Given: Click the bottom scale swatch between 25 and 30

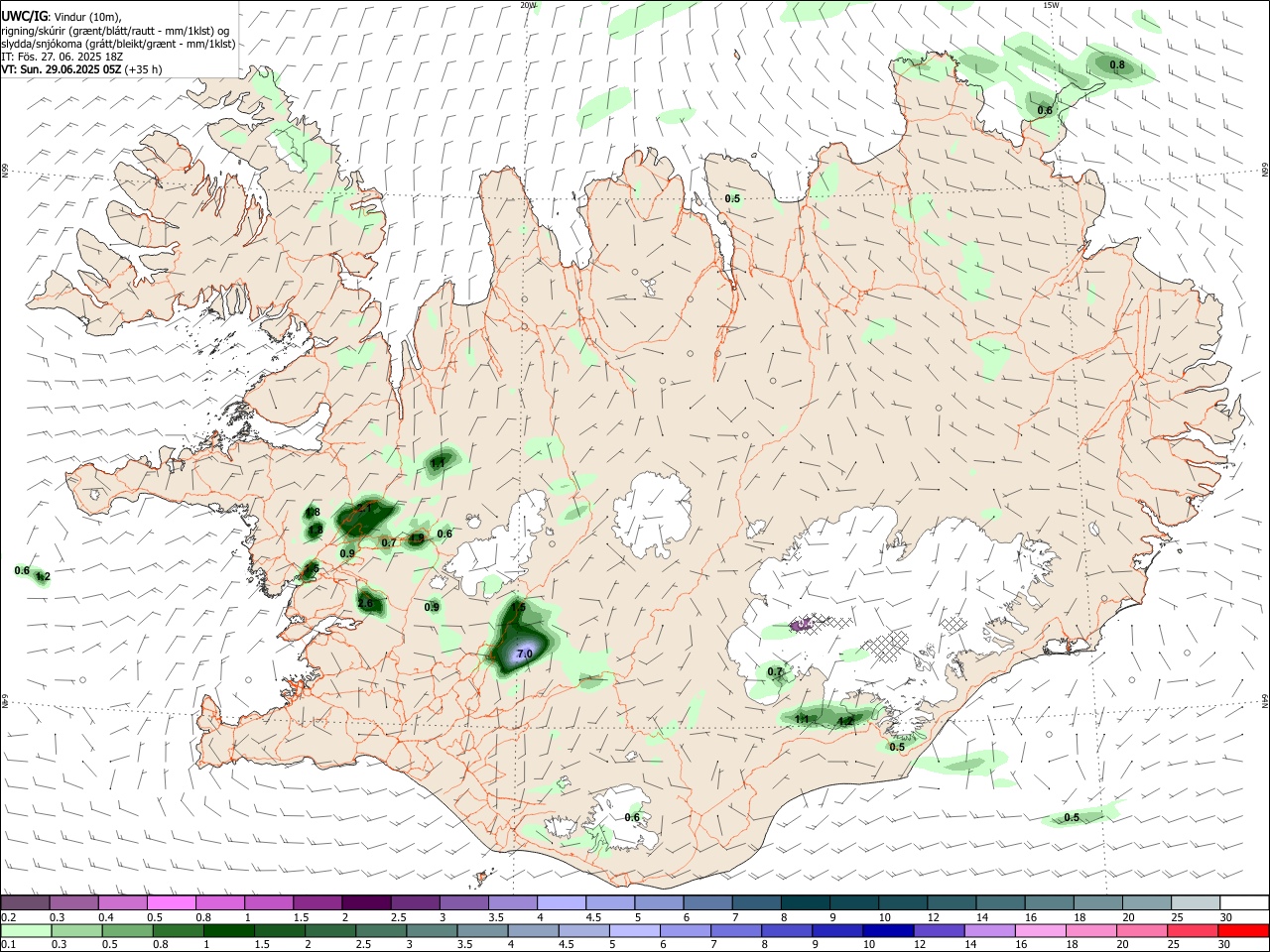Looking at the screenshot, I should [1193, 931].
